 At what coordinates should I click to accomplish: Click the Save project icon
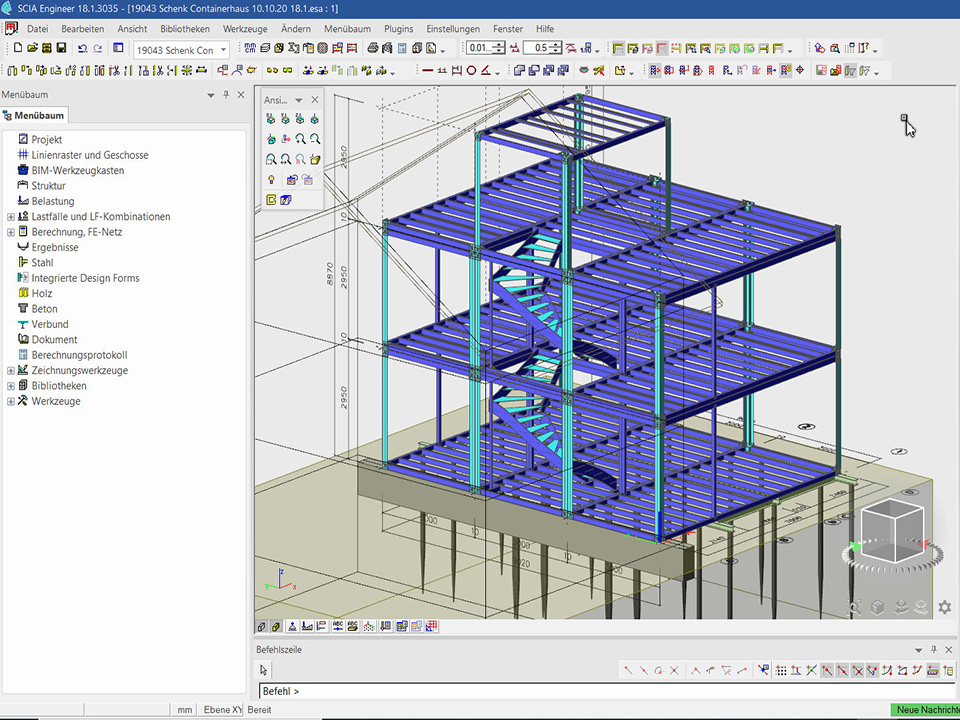click(61, 48)
